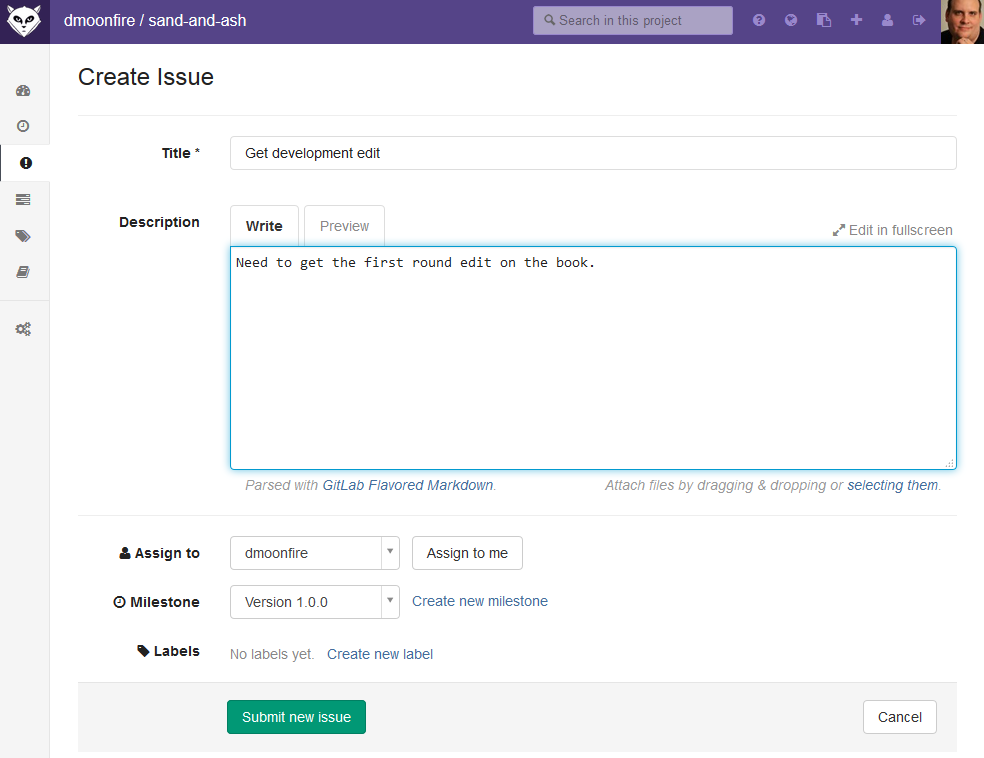Open the labels tags sidebar icon

pos(23,236)
